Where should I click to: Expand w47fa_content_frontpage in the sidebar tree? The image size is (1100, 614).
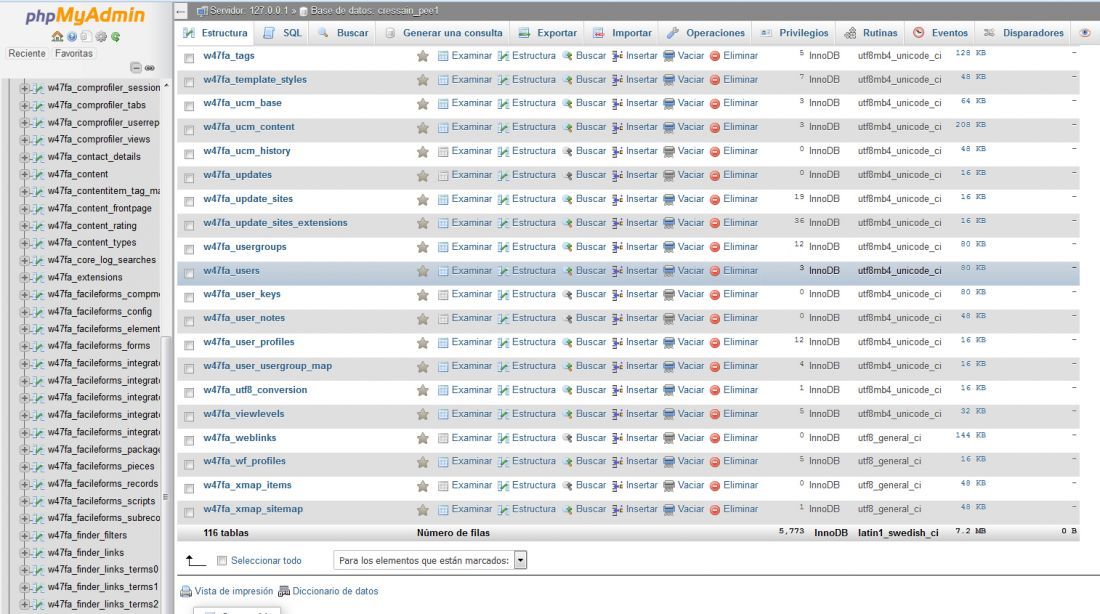coord(25,208)
